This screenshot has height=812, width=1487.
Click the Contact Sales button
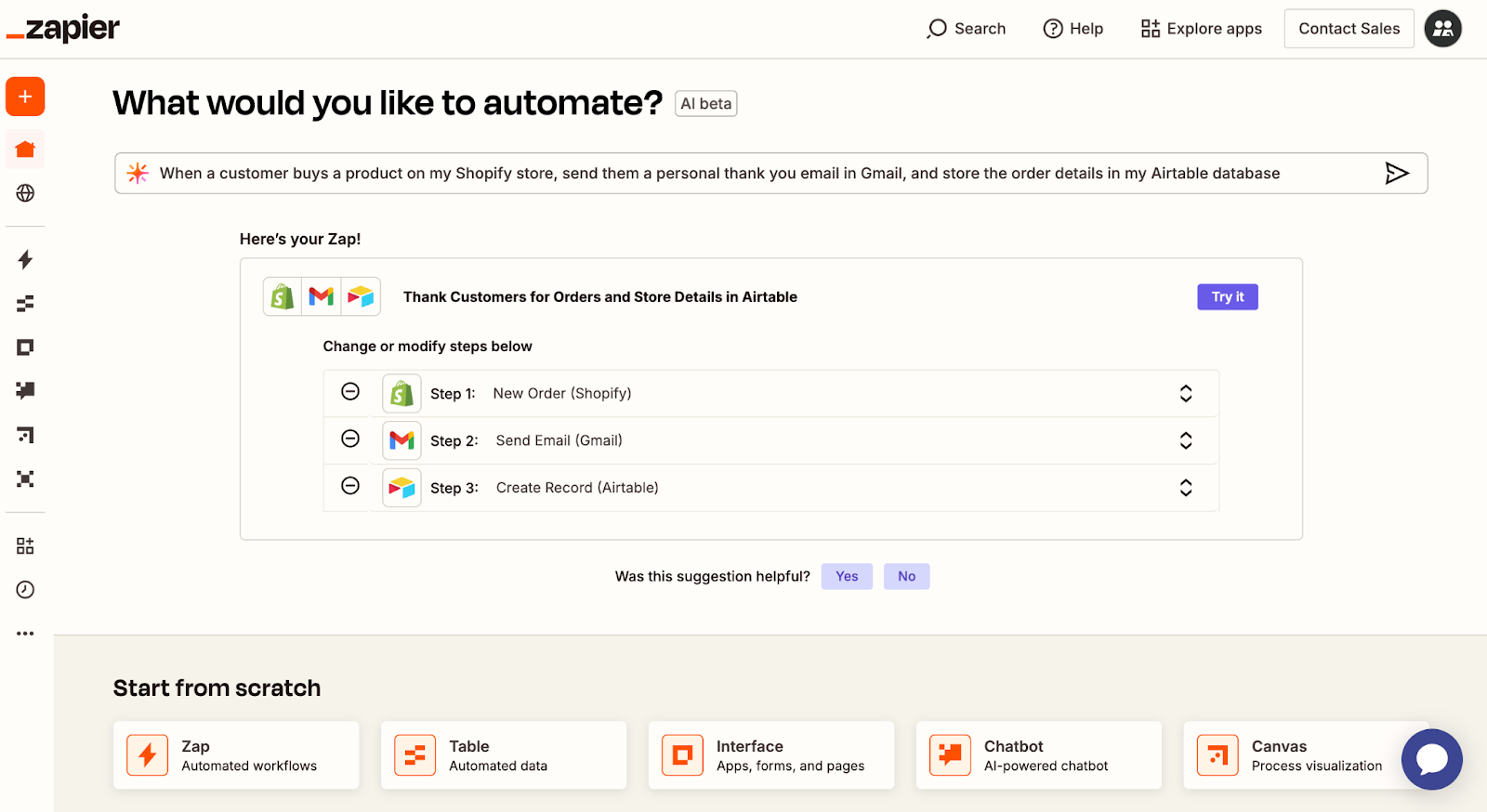click(x=1349, y=29)
